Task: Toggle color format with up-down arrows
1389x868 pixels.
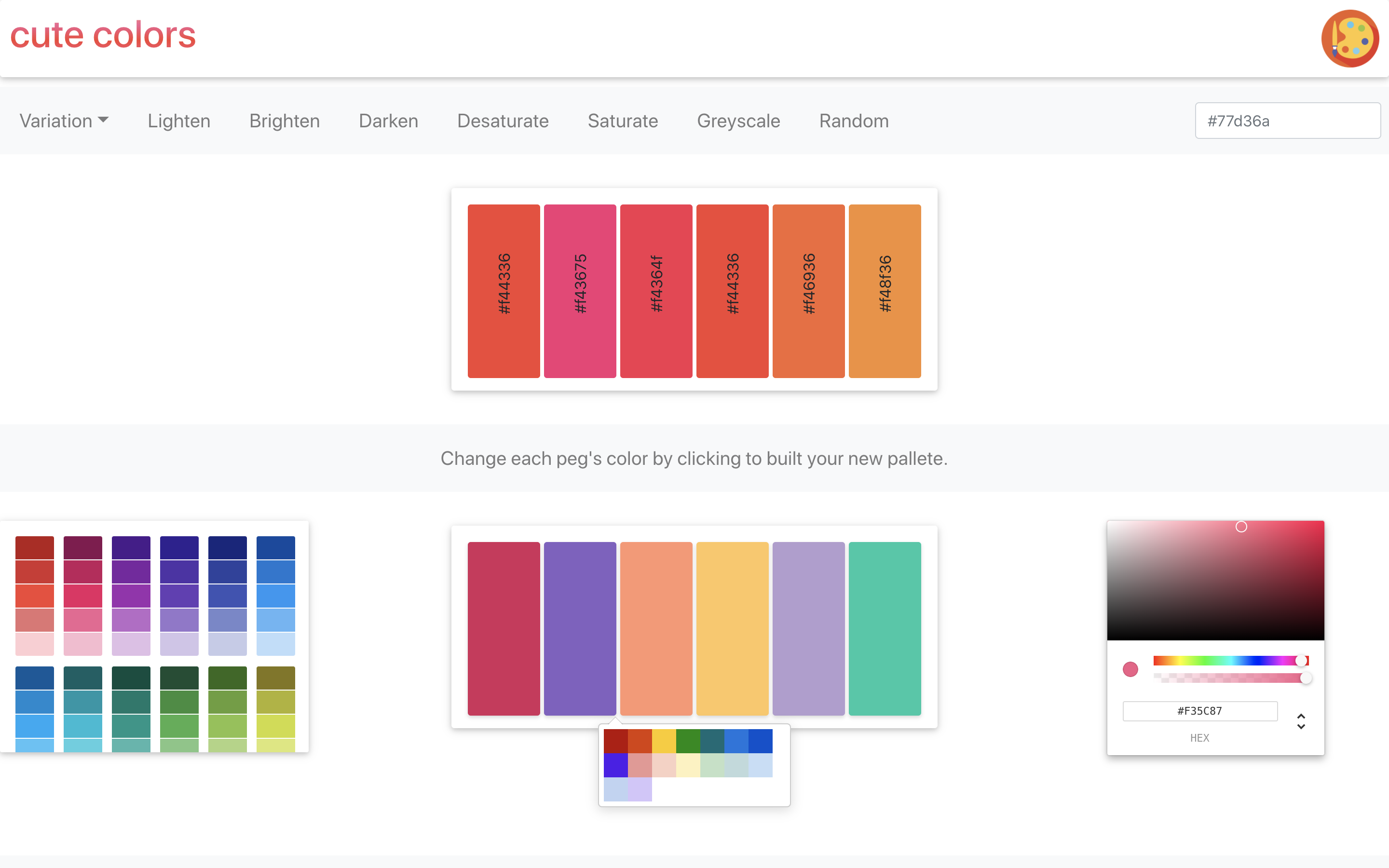Action: (x=1301, y=721)
